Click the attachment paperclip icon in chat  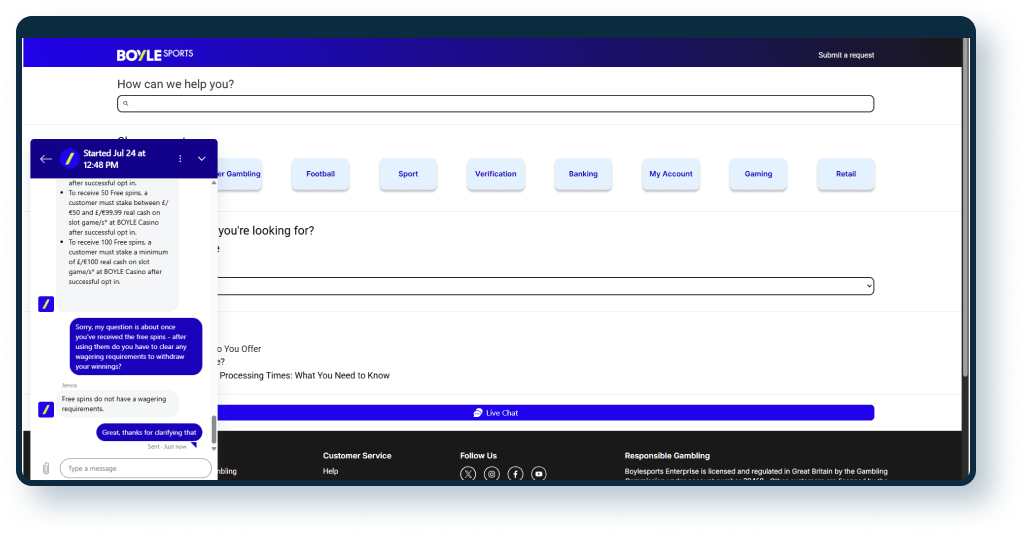pos(45,468)
